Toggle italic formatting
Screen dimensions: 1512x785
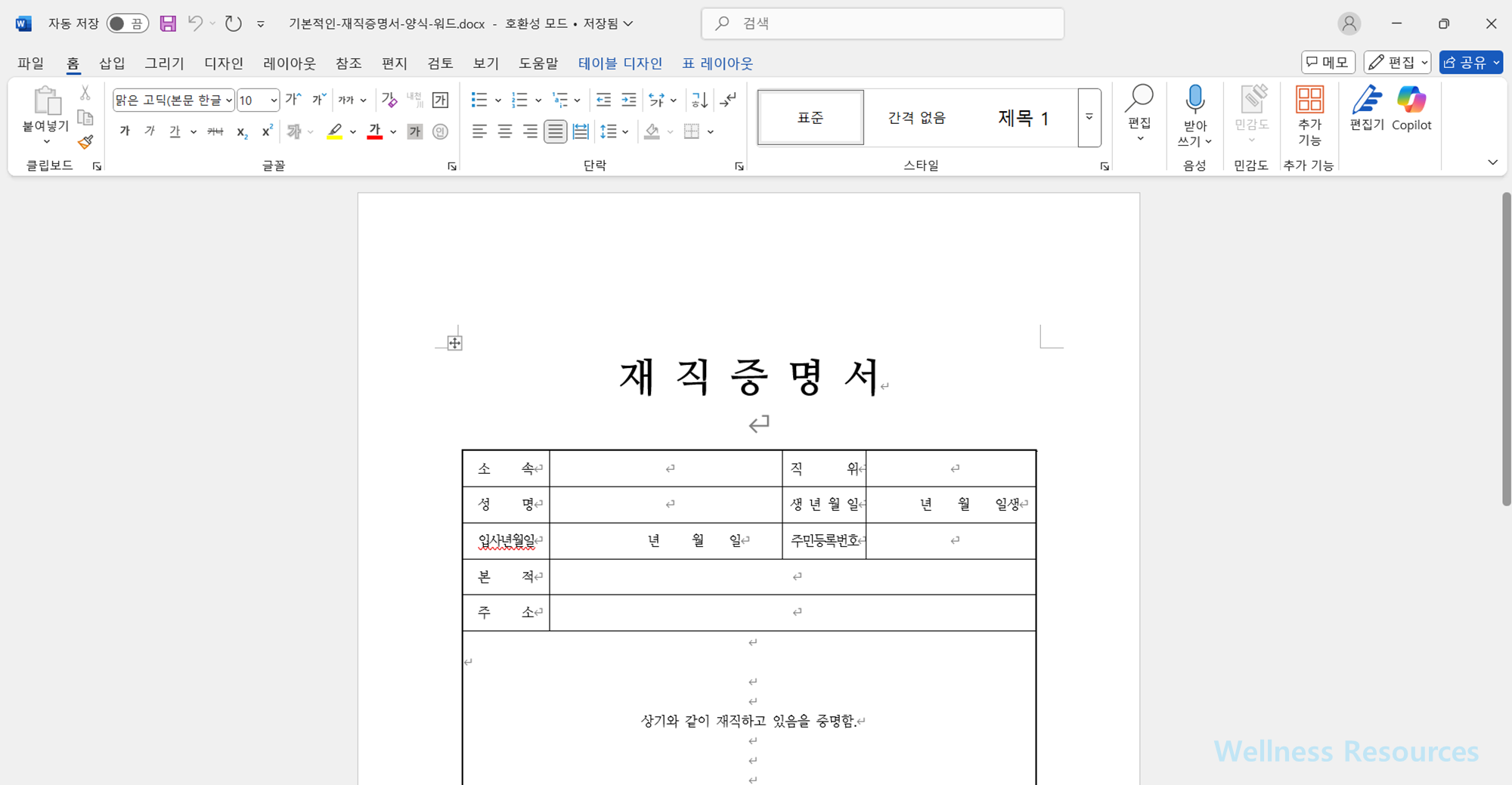[x=150, y=131]
